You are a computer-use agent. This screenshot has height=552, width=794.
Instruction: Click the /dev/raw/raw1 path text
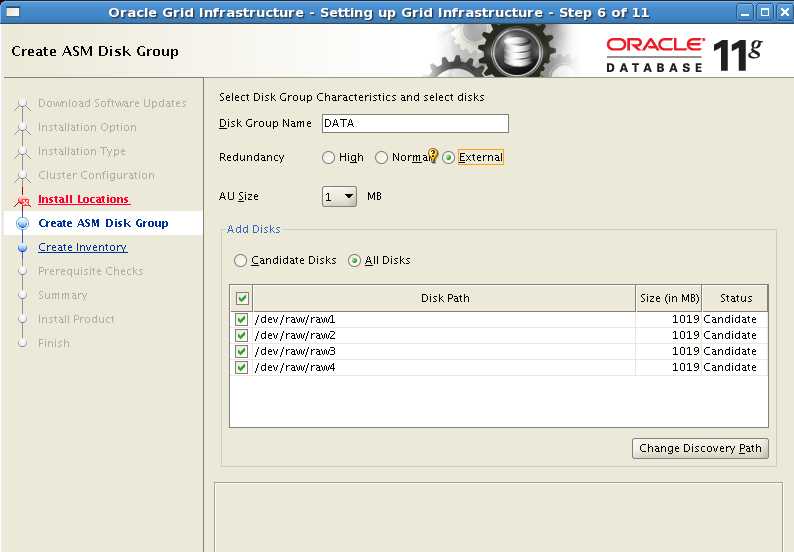295,320
